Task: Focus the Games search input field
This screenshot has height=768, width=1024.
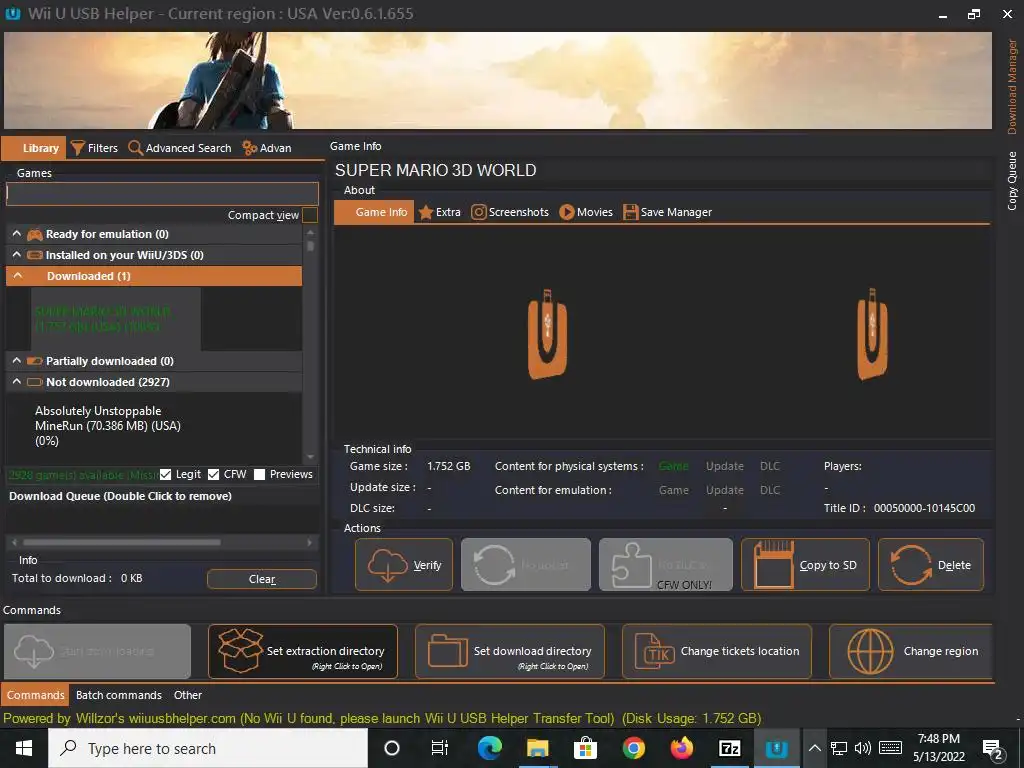Action: point(163,194)
